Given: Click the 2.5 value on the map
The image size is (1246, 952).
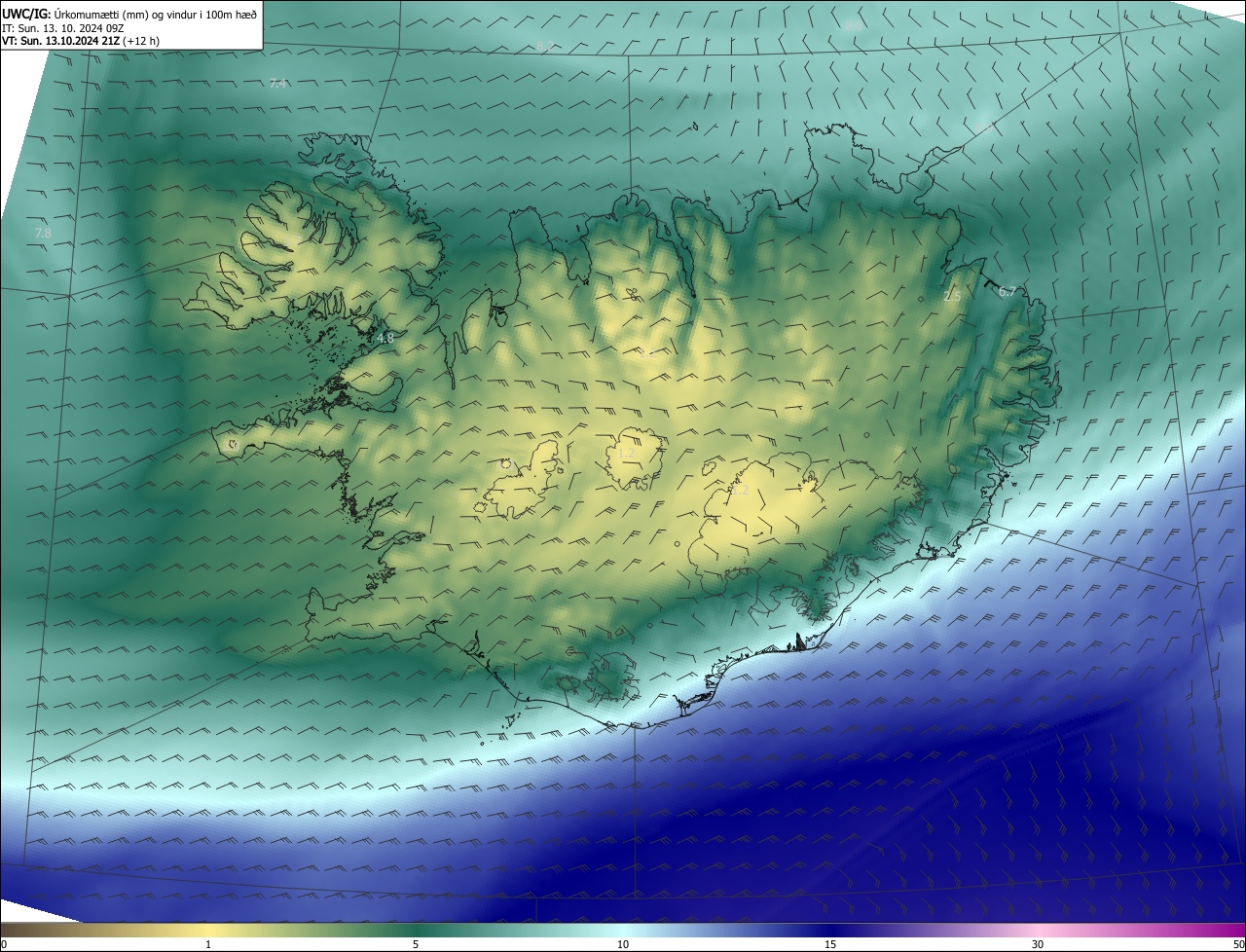Looking at the screenshot, I should (952, 296).
